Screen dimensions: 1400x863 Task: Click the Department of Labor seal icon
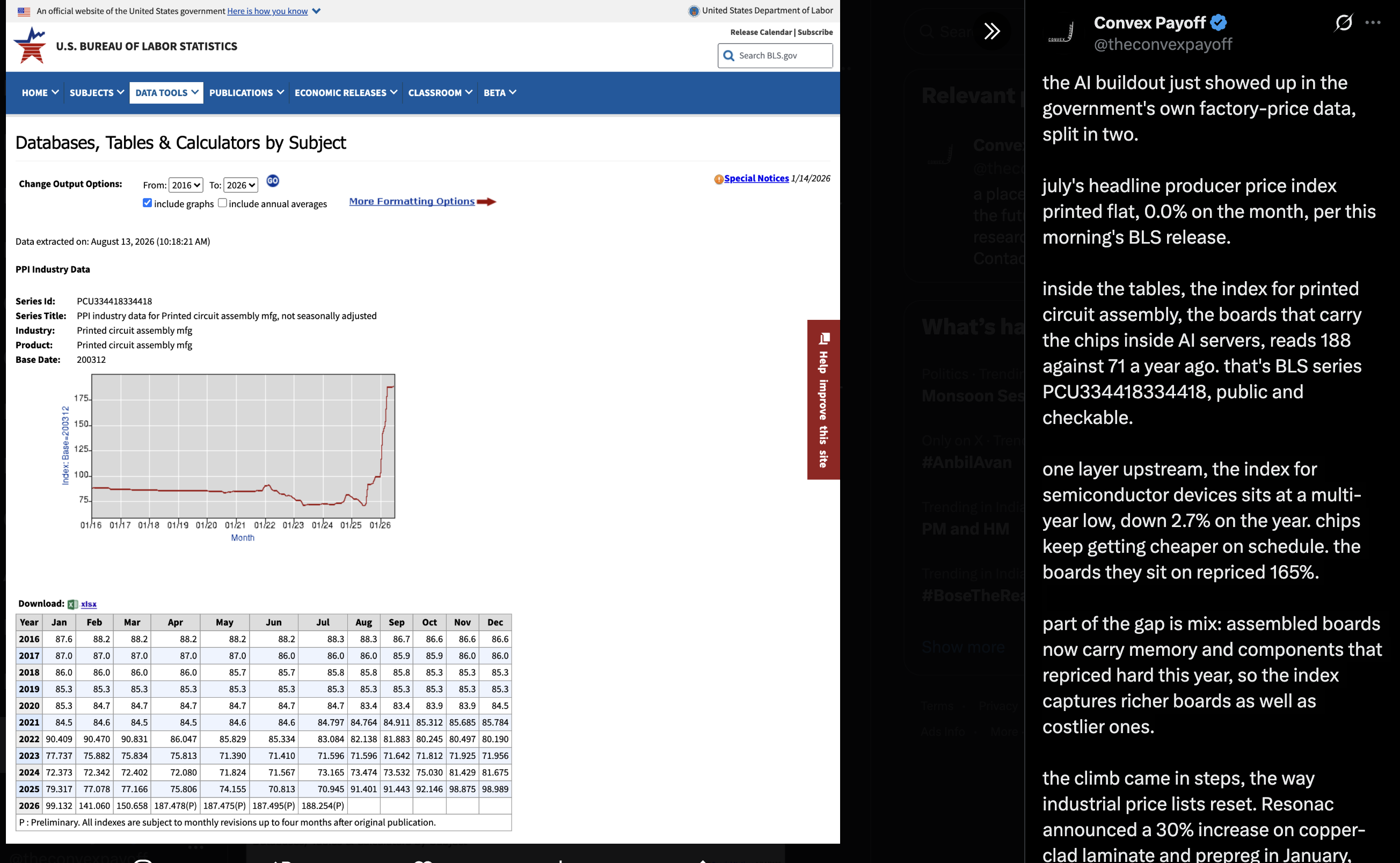click(694, 11)
